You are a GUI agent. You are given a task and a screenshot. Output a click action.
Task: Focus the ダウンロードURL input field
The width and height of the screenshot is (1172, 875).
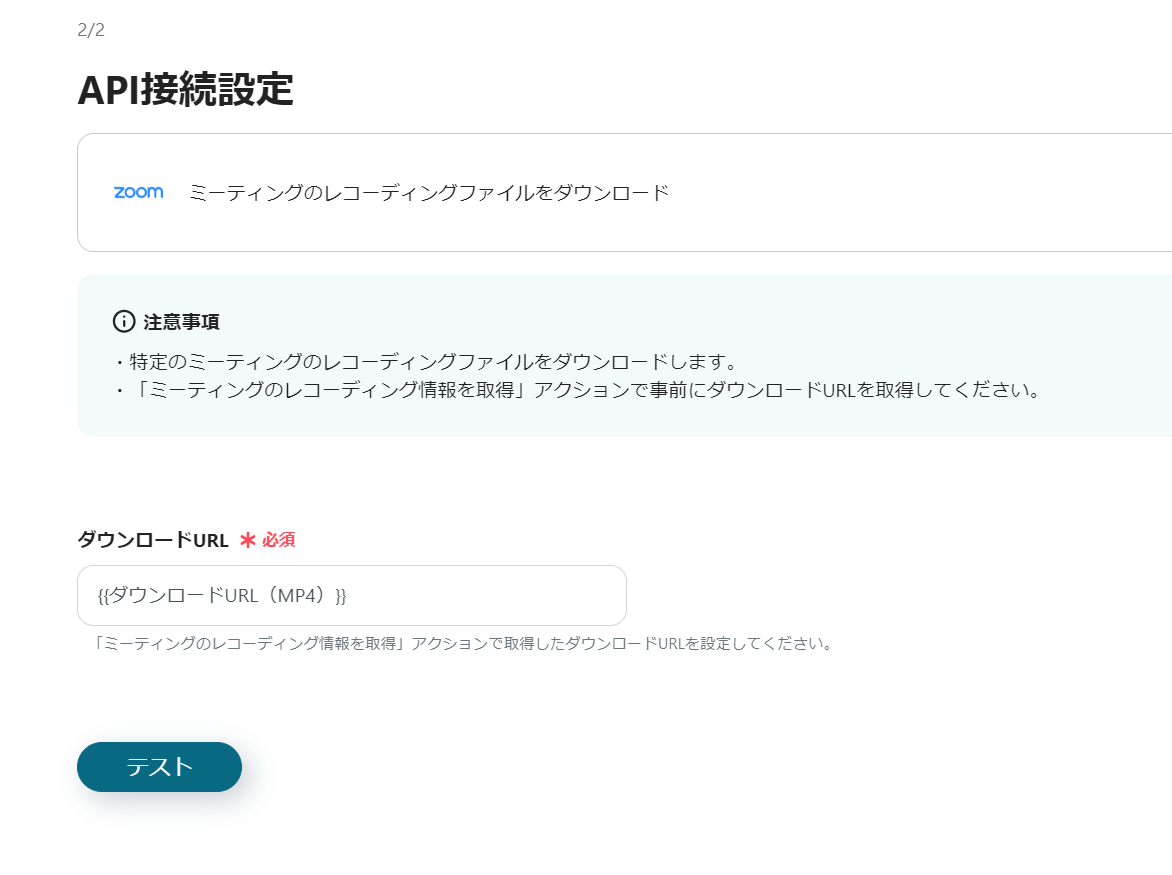(351, 596)
